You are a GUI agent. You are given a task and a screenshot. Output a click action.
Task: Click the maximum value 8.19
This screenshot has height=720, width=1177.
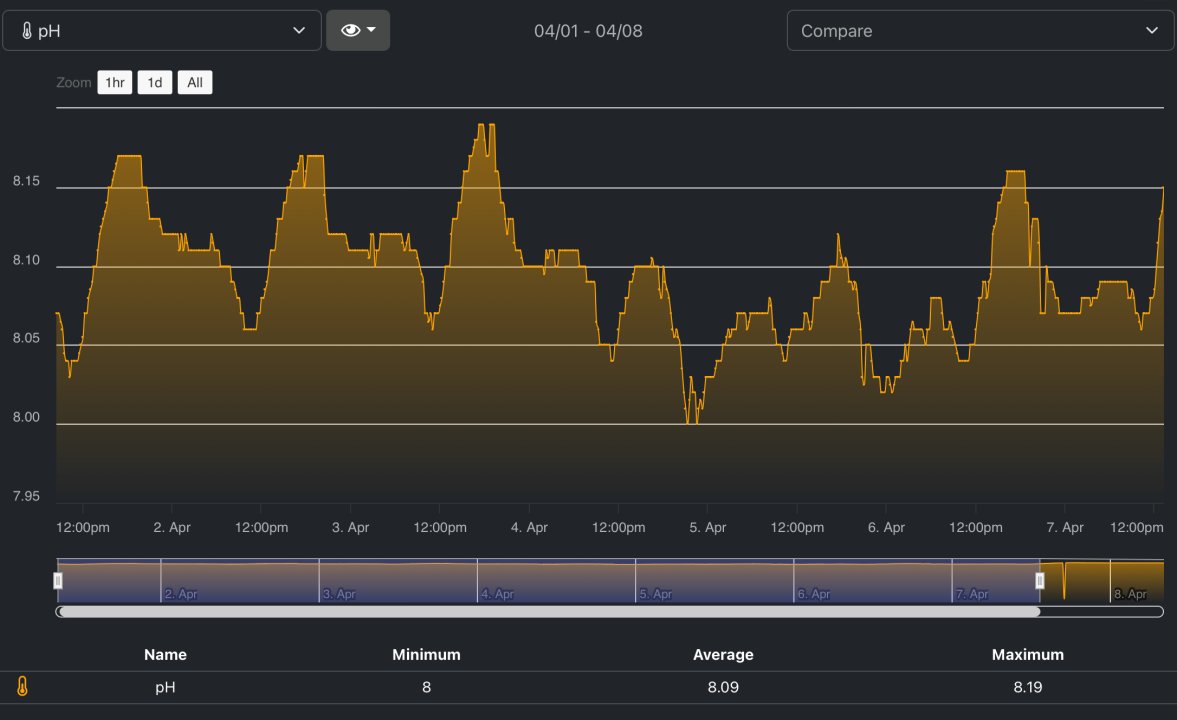(x=1028, y=687)
